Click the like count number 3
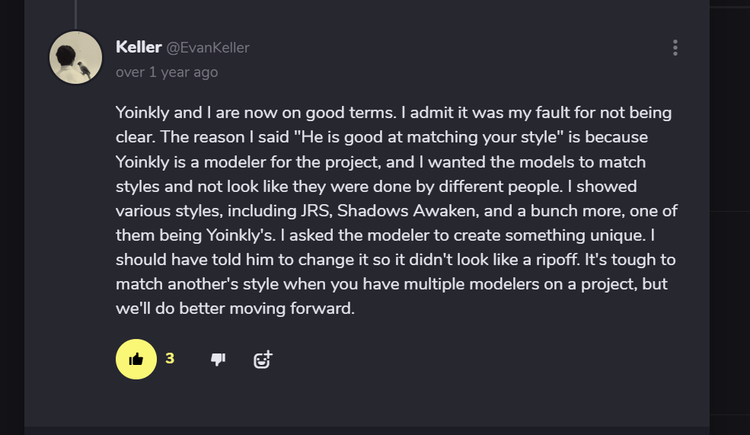This screenshot has width=750, height=435. 170,358
